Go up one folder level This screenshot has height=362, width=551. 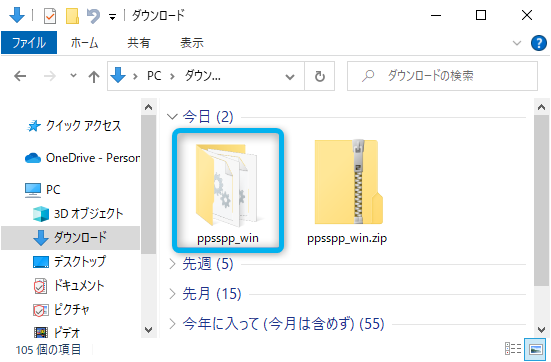point(93,76)
